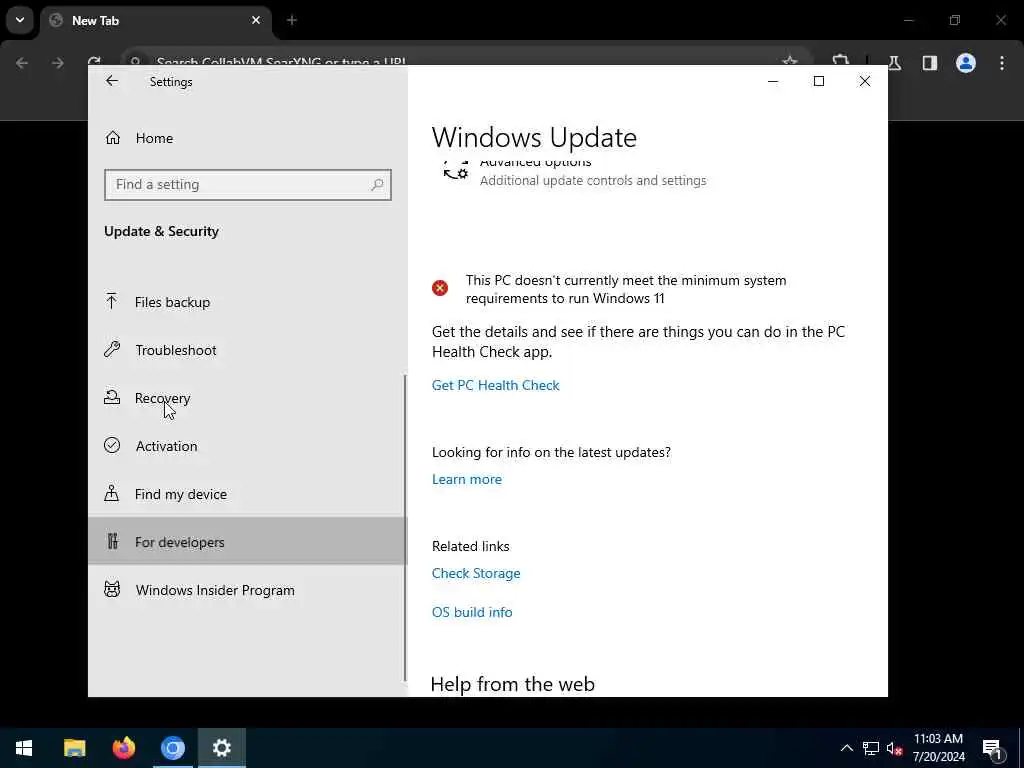Click the Windows Insider cat icon
This screenshot has height=768, width=1024.
(112, 589)
